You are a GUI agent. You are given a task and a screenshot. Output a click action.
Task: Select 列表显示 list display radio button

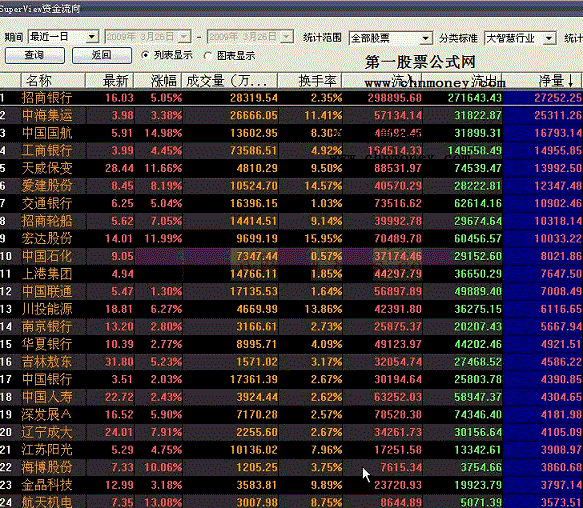click(145, 55)
